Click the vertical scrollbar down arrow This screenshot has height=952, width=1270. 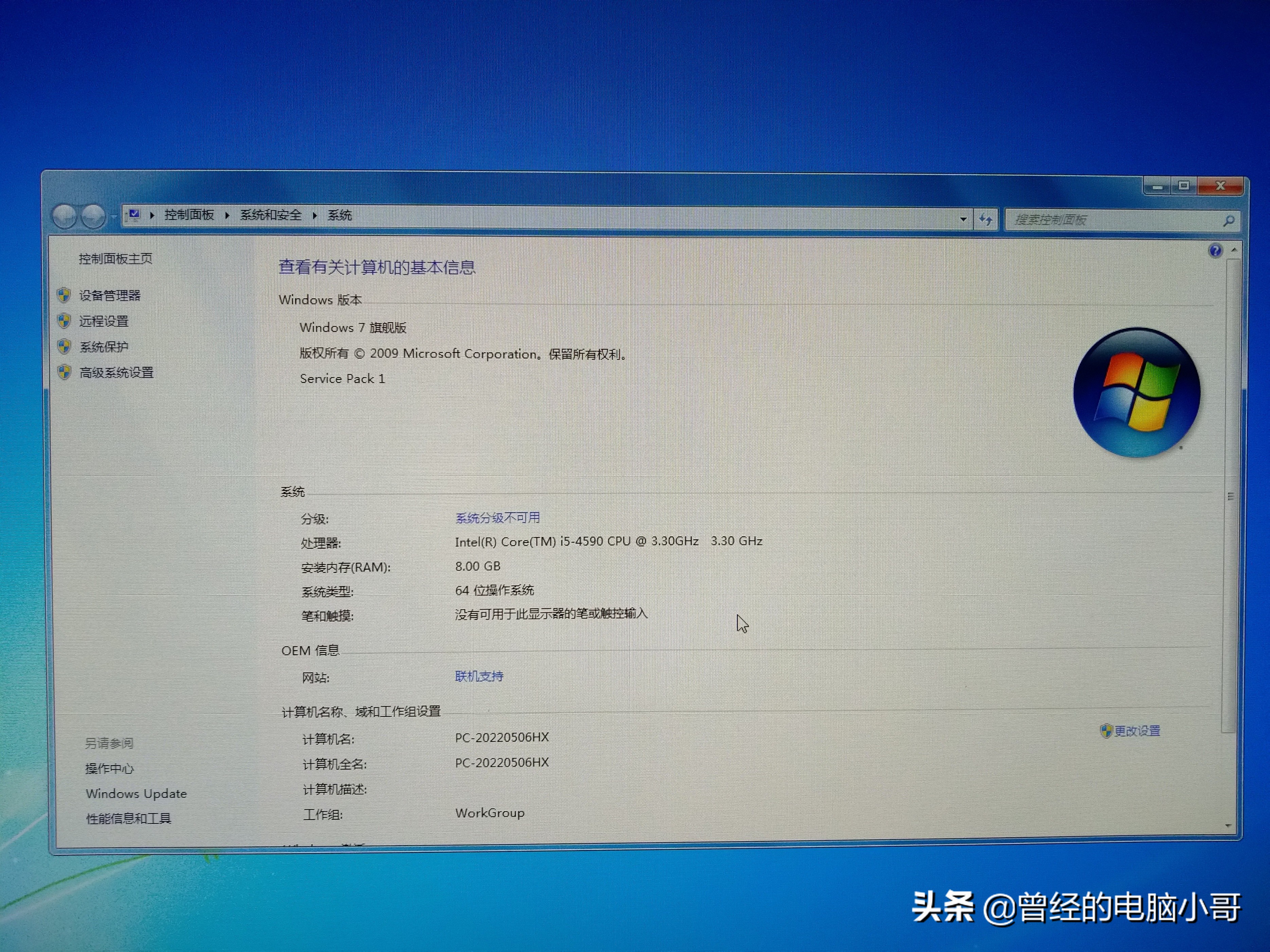click(1228, 826)
